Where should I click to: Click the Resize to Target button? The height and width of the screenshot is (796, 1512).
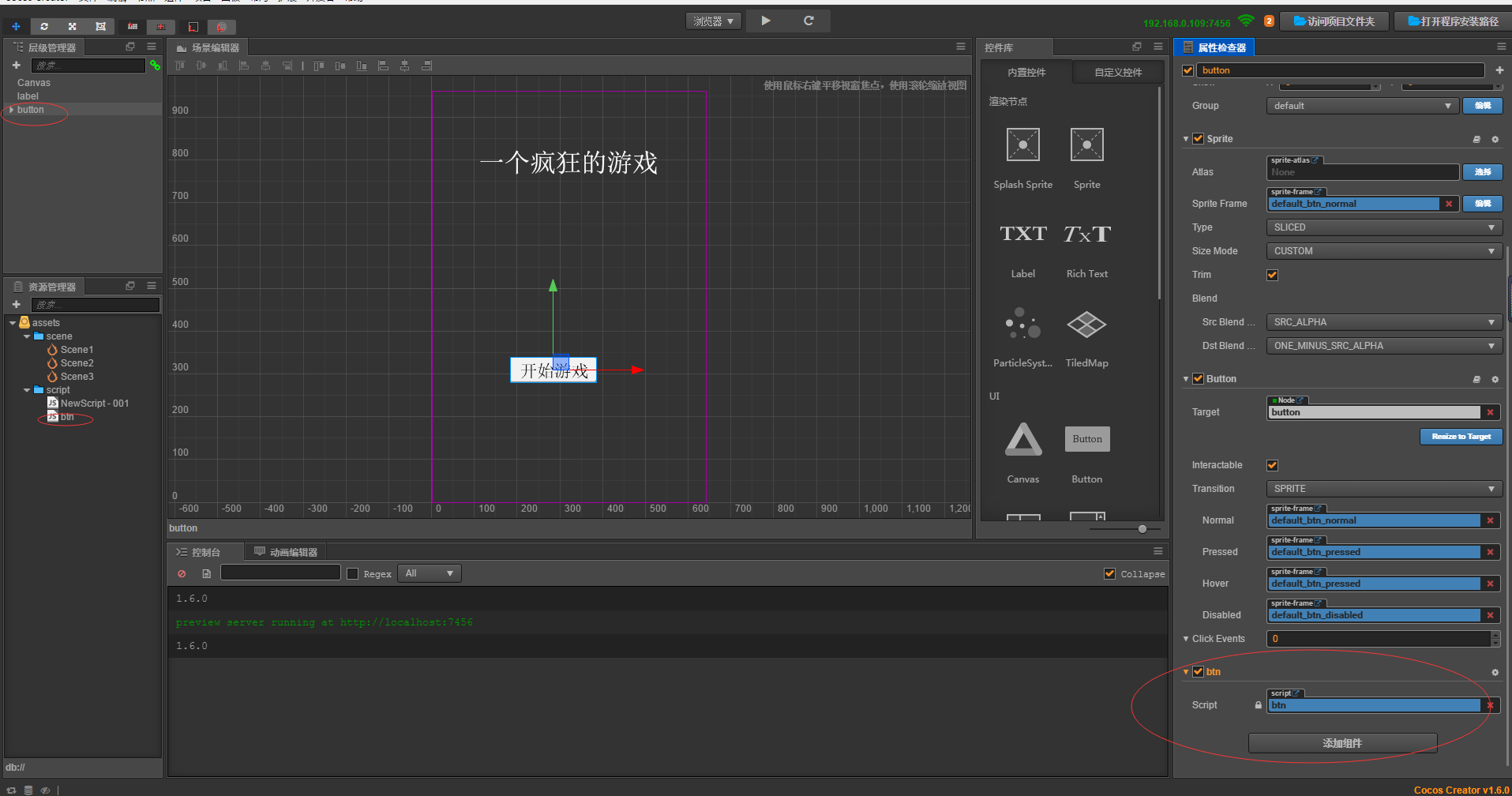tap(1461, 437)
